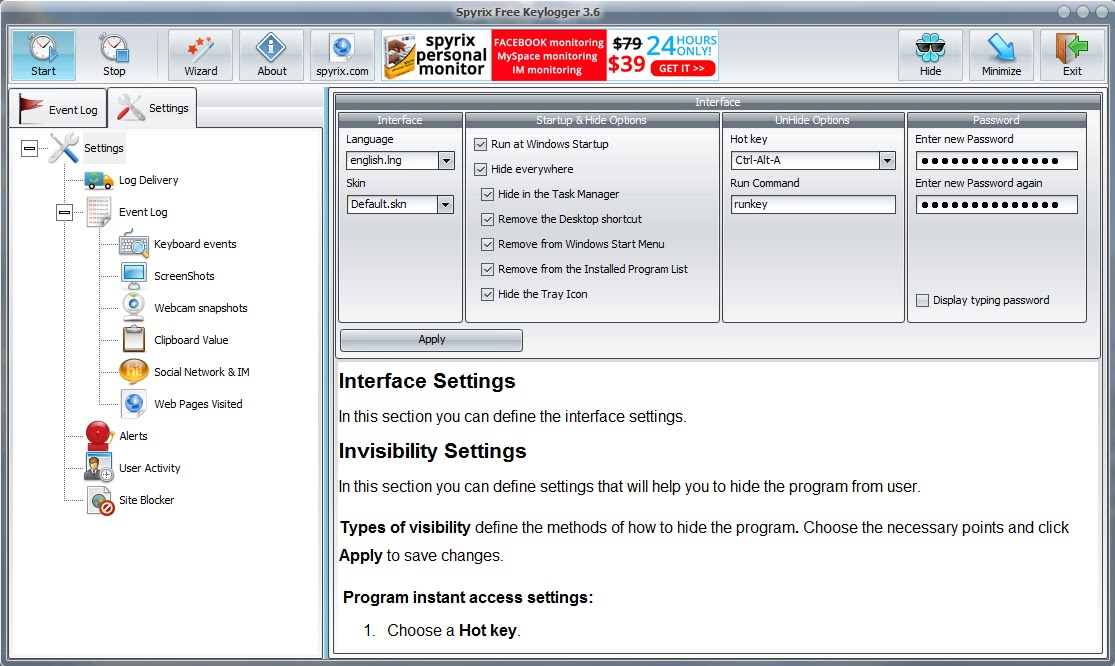Switch to the Event Log tab
The height and width of the screenshot is (666, 1115).
click(58, 109)
